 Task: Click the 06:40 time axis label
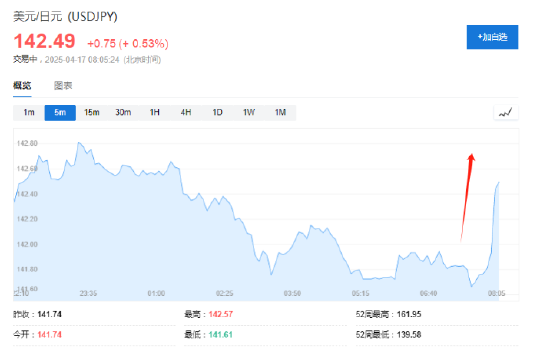[428, 293]
